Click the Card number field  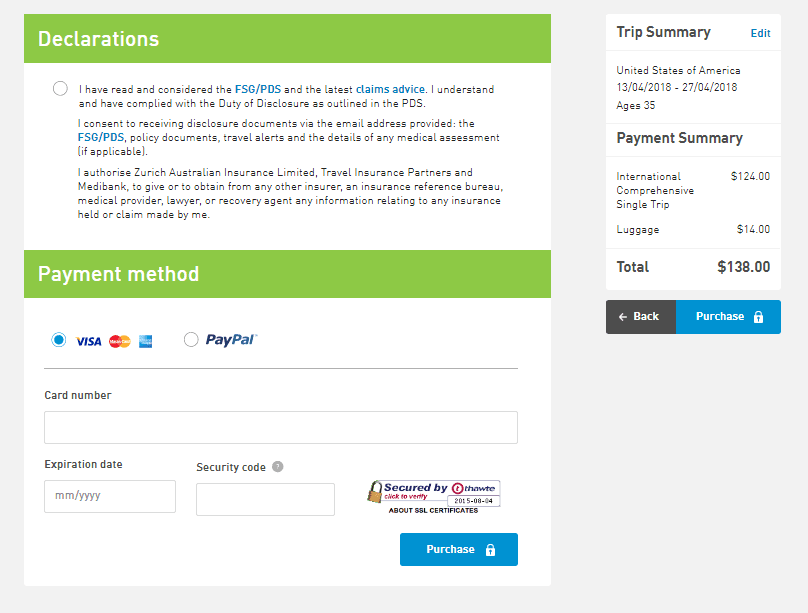[281, 427]
